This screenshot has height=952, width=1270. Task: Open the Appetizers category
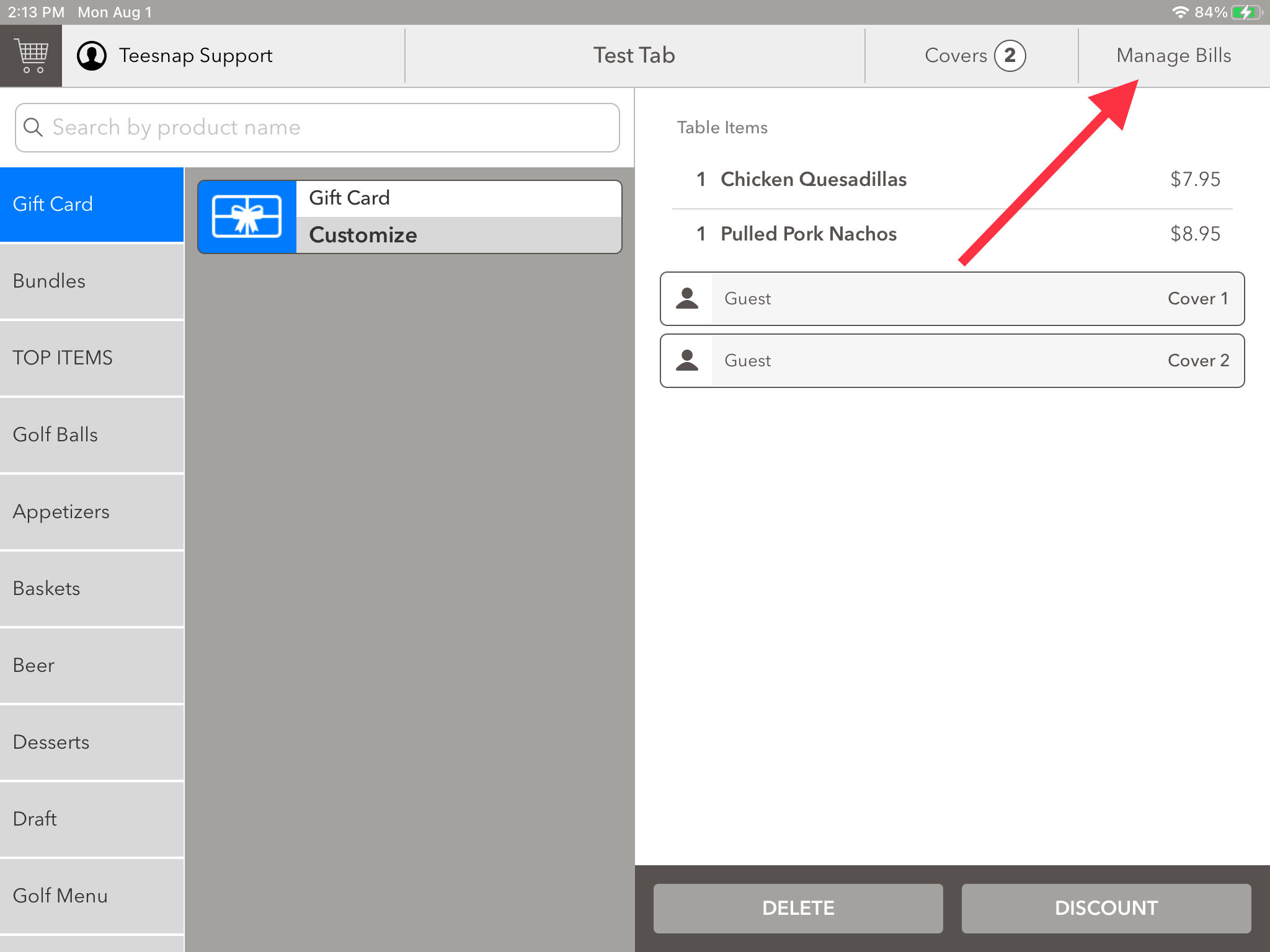(x=91, y=511)
